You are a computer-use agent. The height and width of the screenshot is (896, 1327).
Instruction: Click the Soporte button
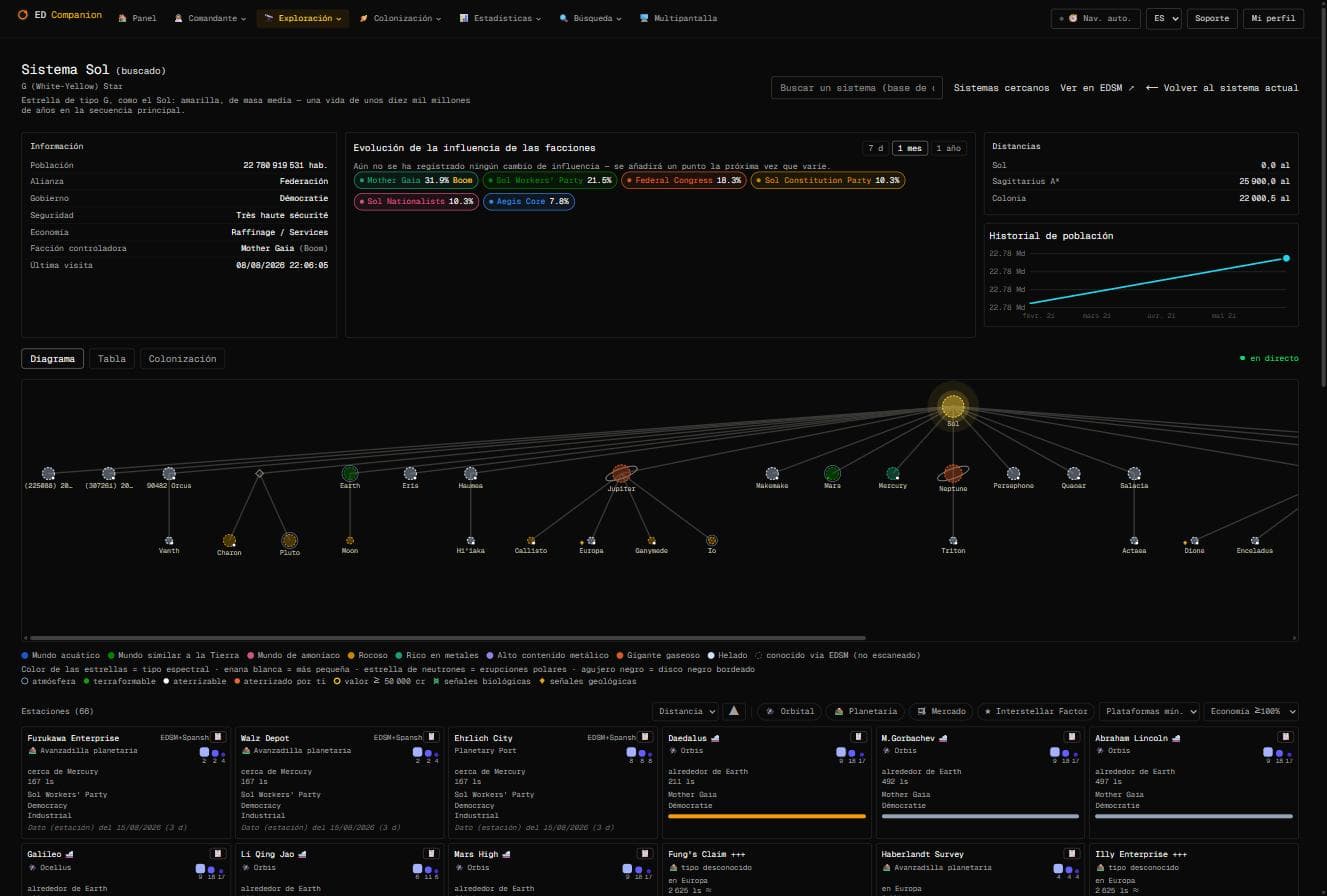(1212, 18)
